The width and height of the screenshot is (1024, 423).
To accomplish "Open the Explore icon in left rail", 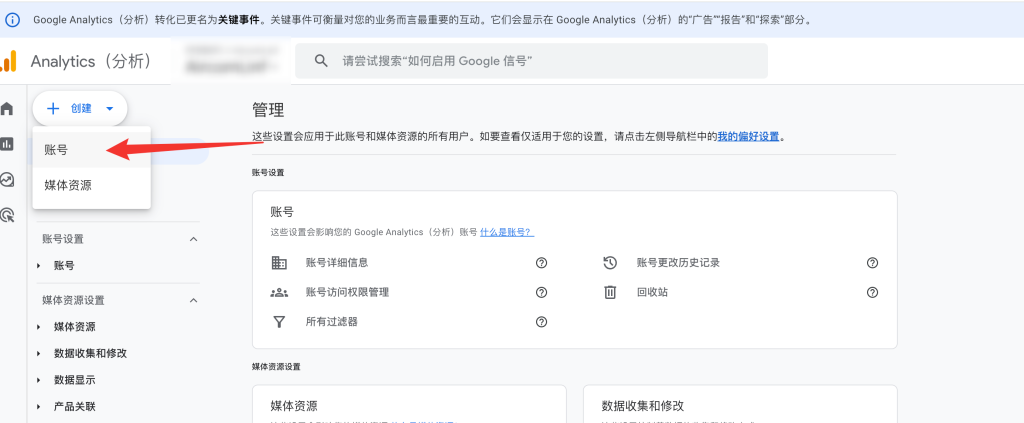I will 7,179.
